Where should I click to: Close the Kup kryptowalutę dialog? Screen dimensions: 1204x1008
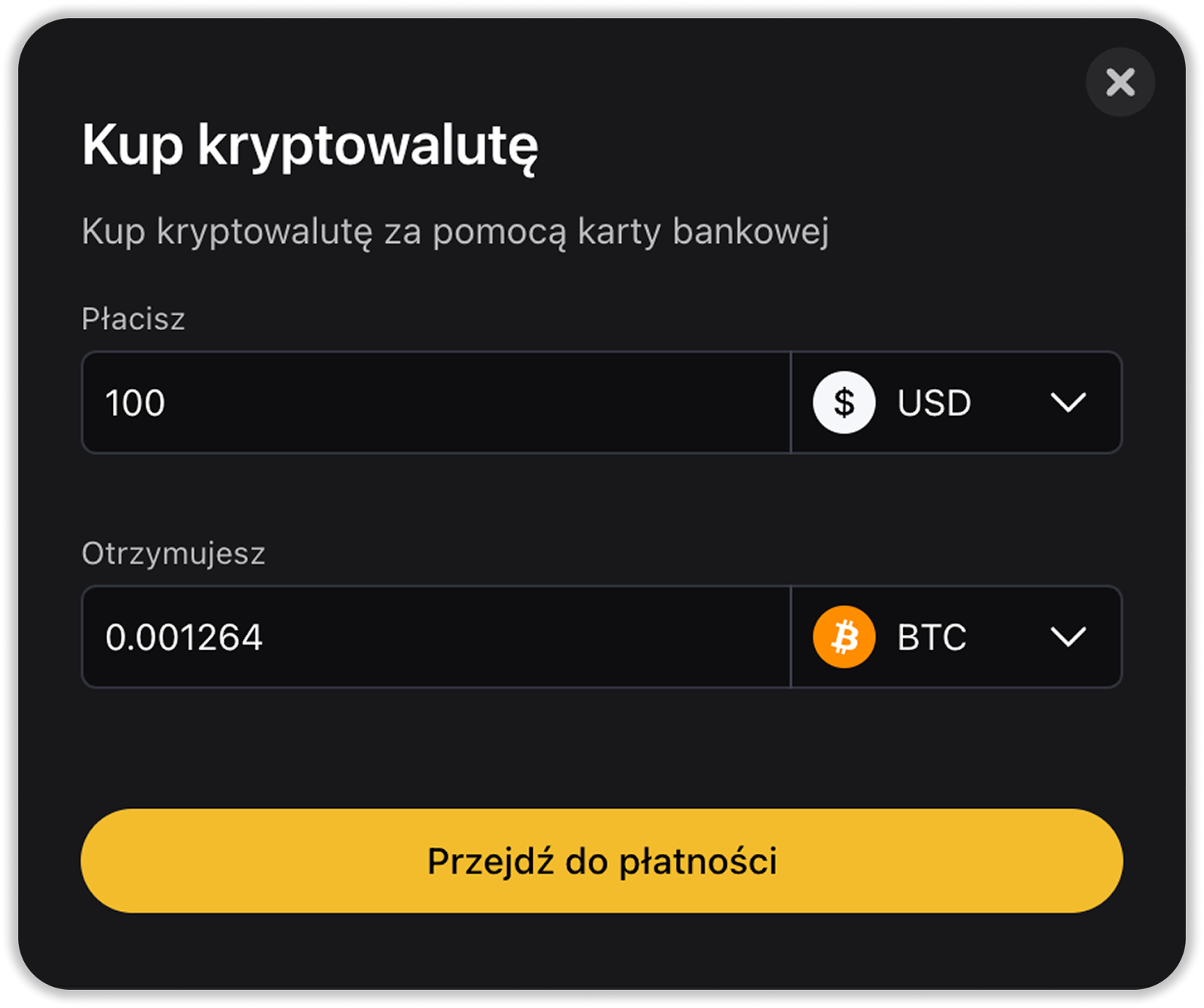click(1120, 82)
